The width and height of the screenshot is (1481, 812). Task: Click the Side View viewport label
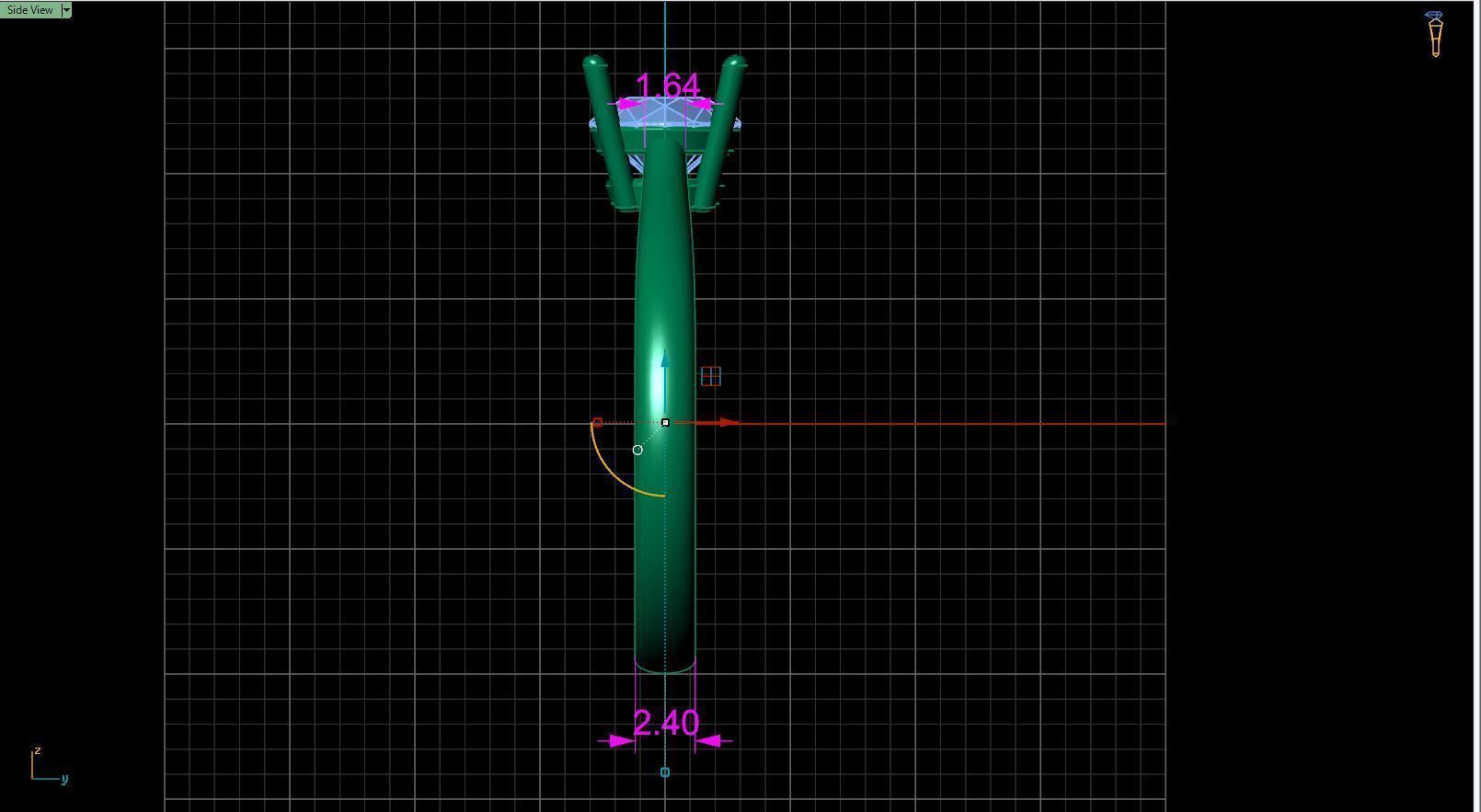pos(30,10)
